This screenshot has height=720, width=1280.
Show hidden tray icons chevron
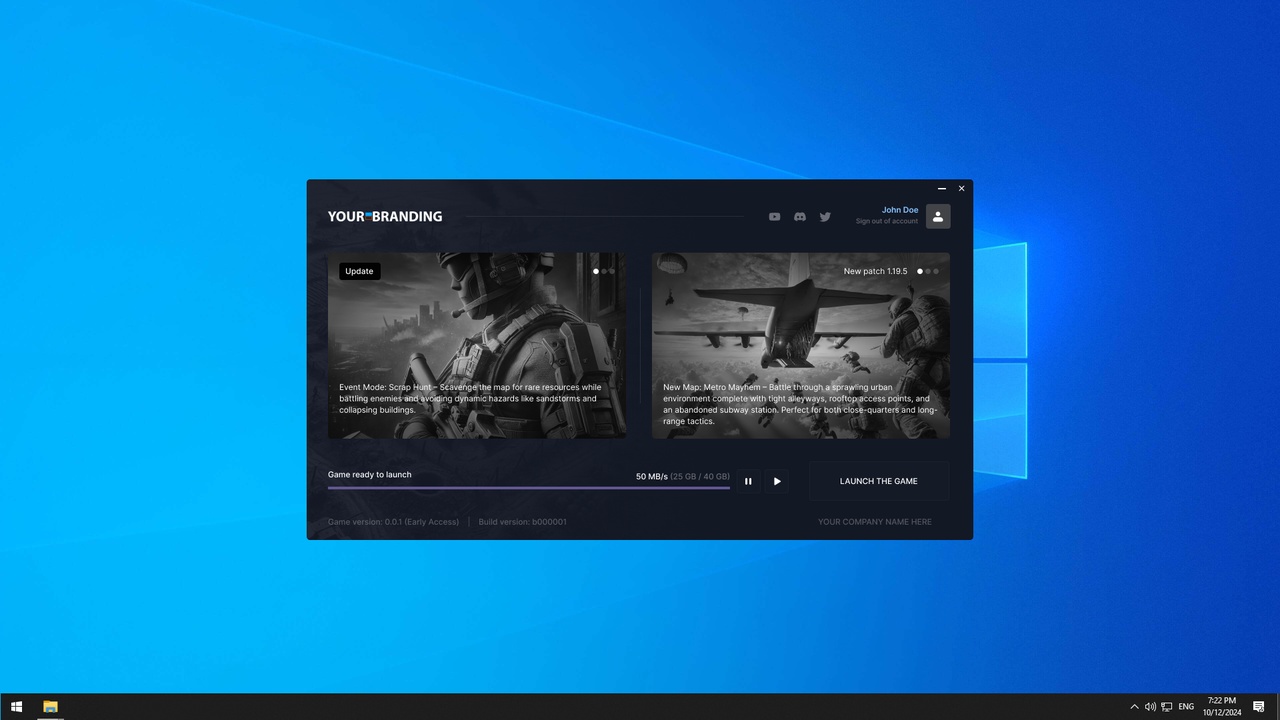click(1134, 707)
